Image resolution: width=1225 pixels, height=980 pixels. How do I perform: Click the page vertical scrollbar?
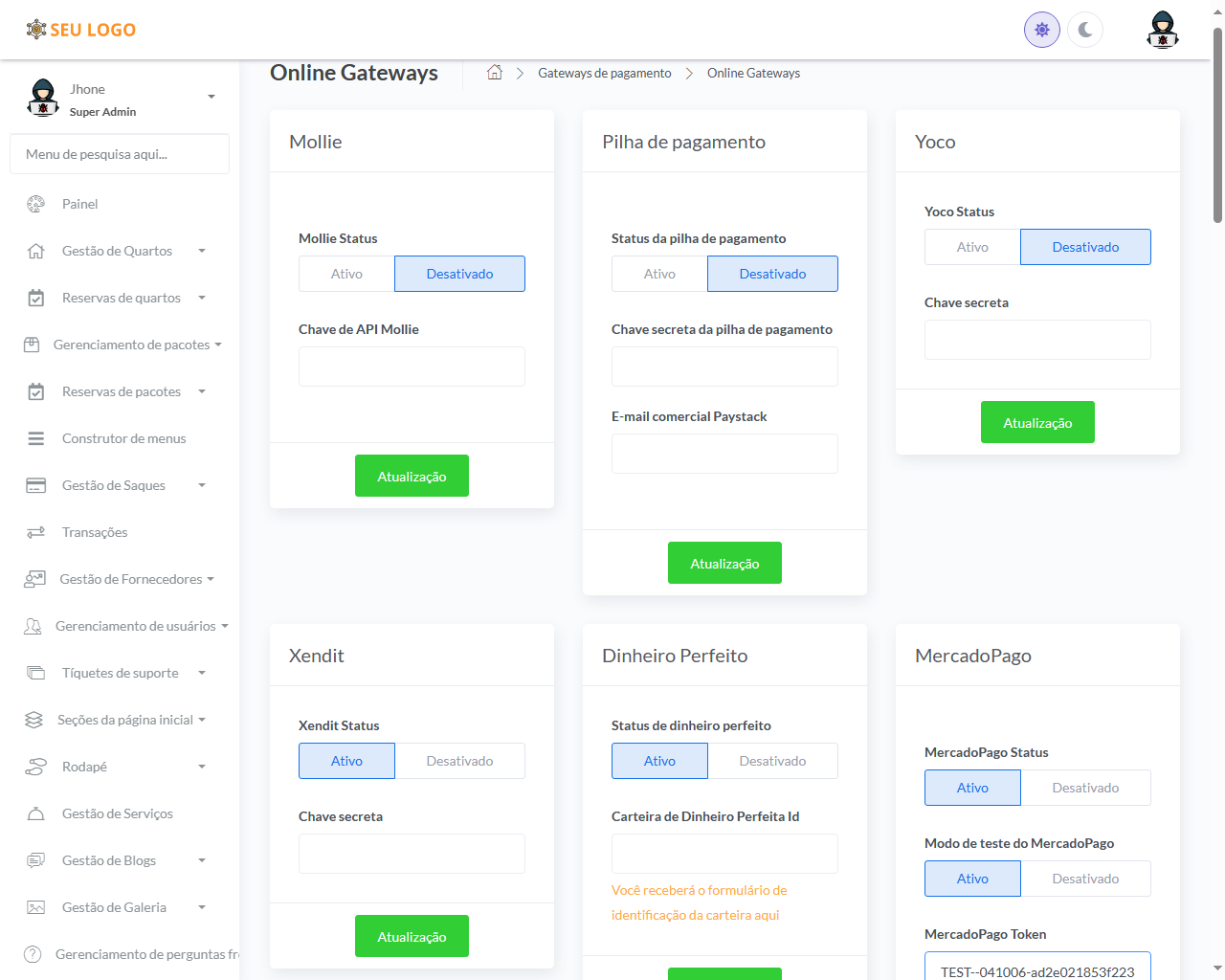click(1217, 124)
